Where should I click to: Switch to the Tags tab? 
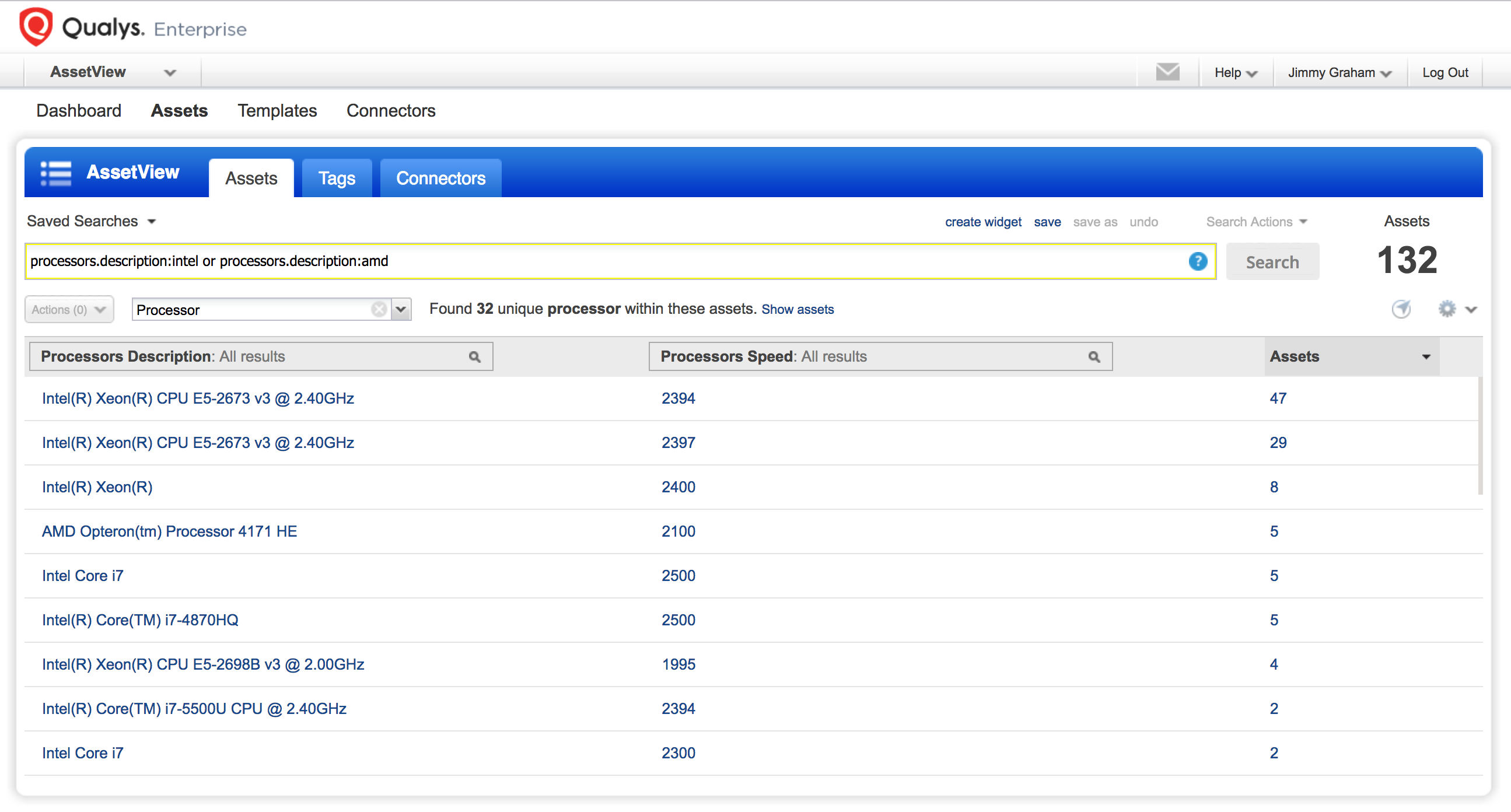tap(337, 178)
